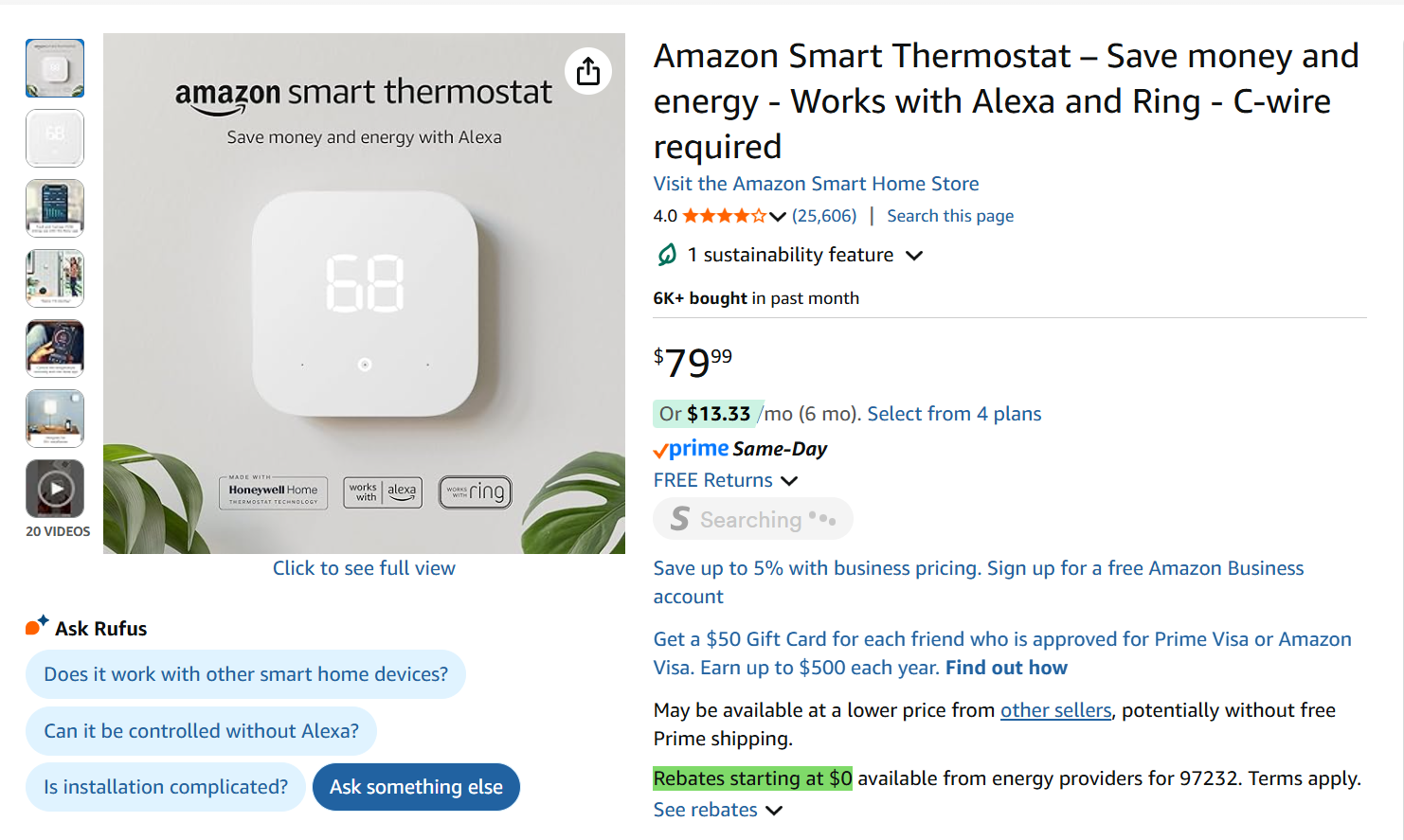Click the Ask something else button
Image resolution: width=1404 pixels, height=840 pixels.
point(416,787)
